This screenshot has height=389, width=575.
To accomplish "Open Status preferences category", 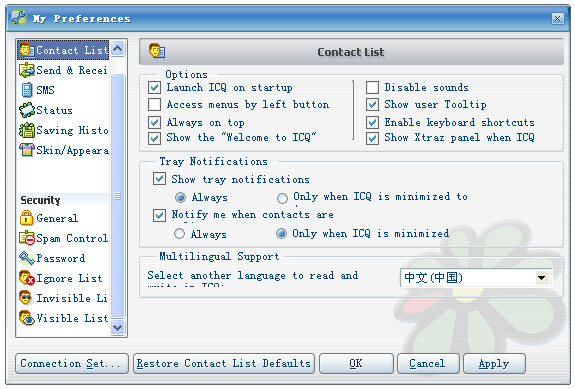I will 63,110.
